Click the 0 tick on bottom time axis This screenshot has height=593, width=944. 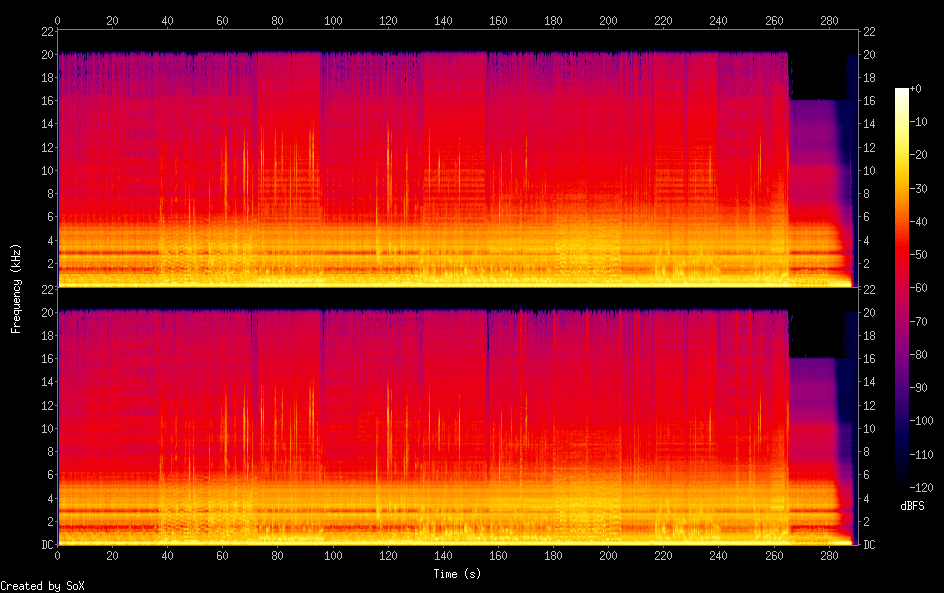click(58, 555)
